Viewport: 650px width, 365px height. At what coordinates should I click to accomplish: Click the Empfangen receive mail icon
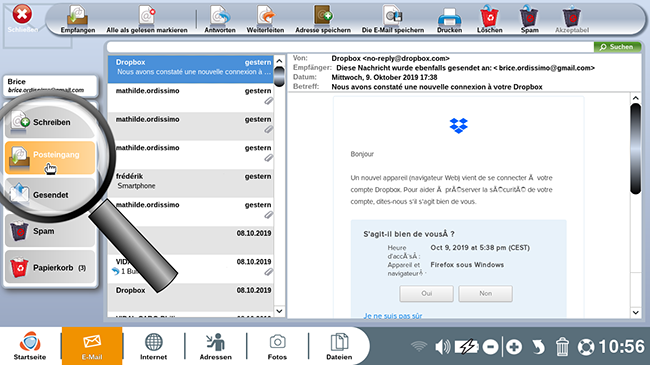tap(78, 19)
